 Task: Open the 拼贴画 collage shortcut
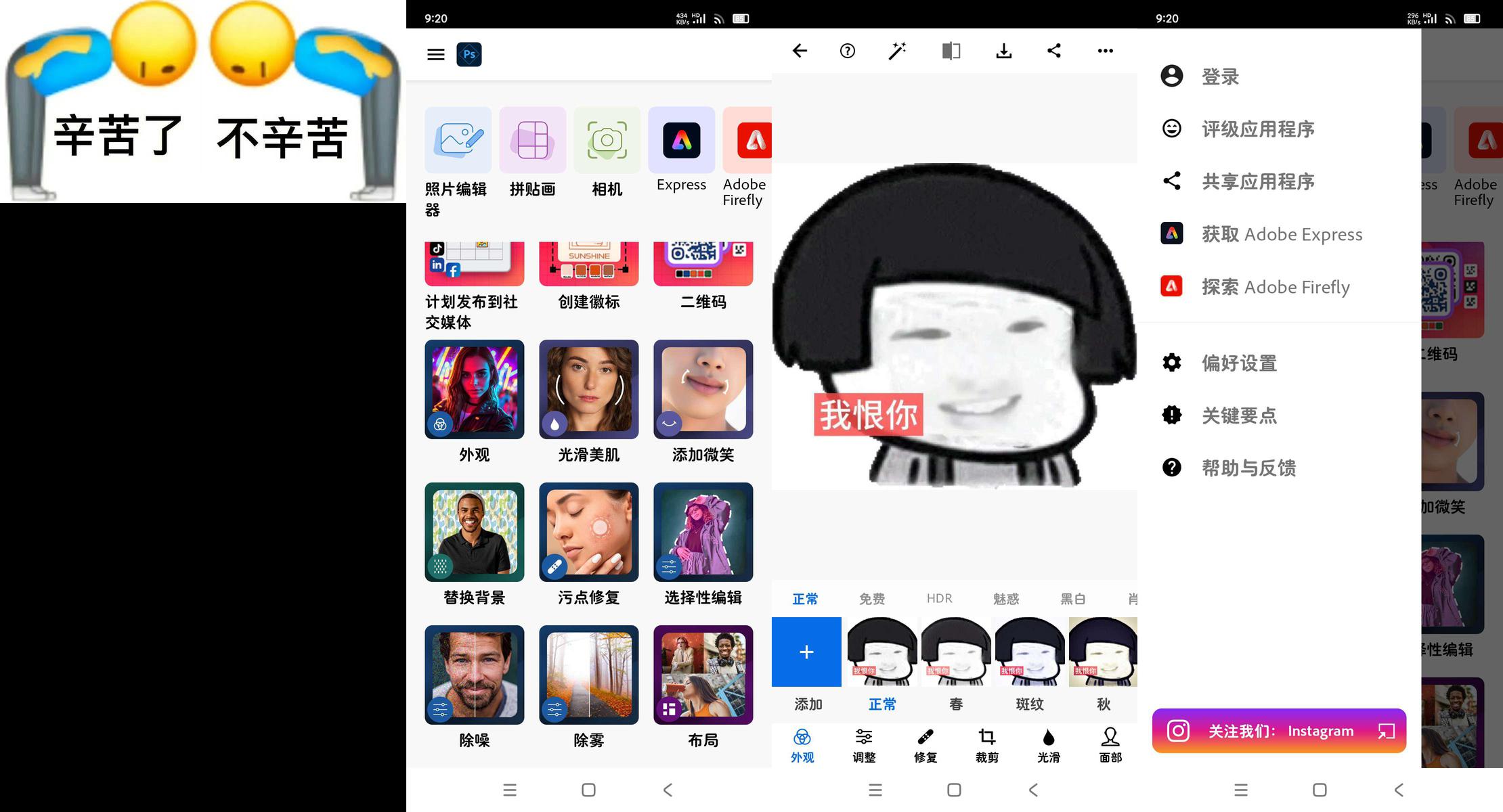click(x=532, y=140)
